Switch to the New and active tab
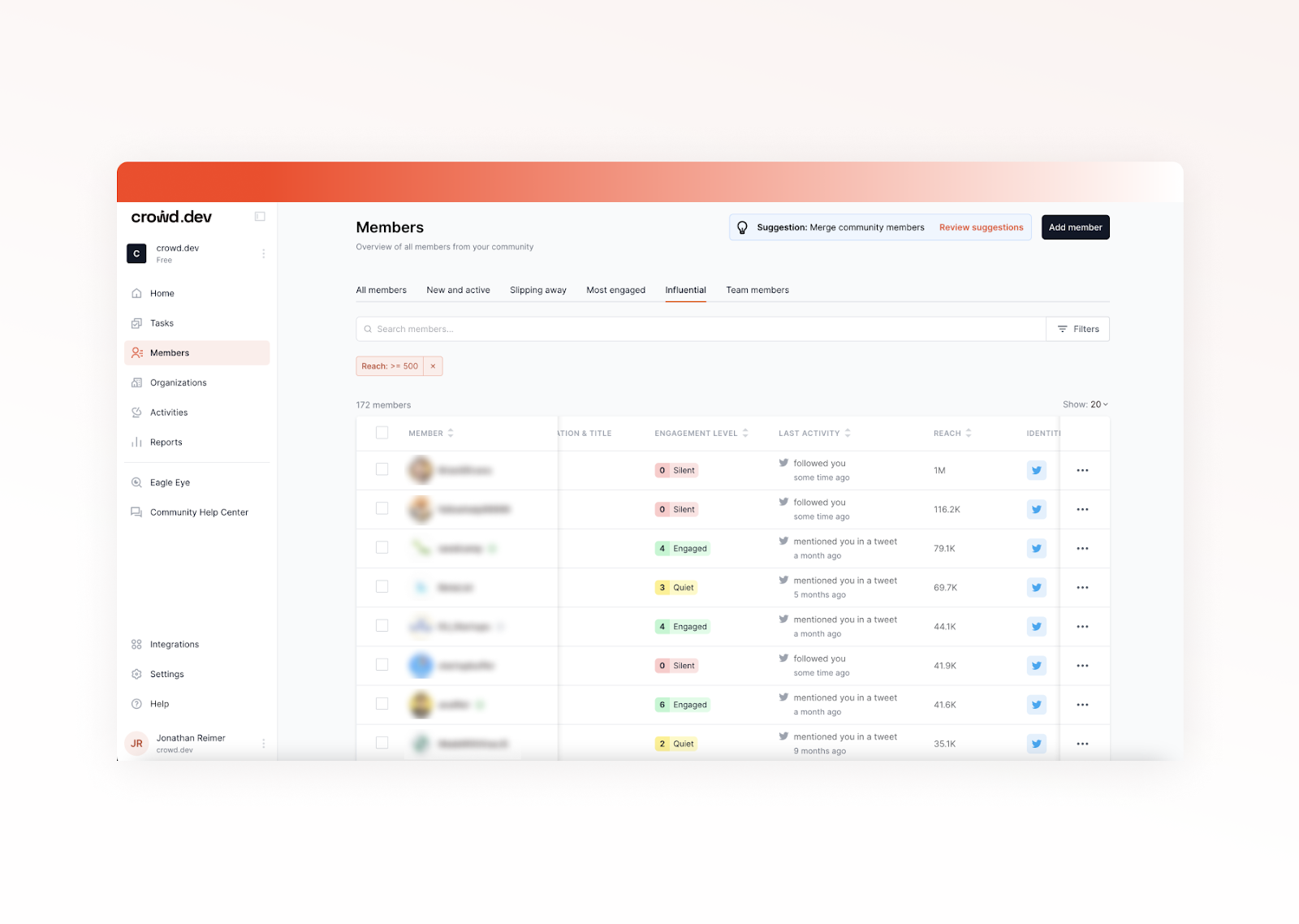The height and width of the screenshot is (924, 1299). [x=458, y=290]
